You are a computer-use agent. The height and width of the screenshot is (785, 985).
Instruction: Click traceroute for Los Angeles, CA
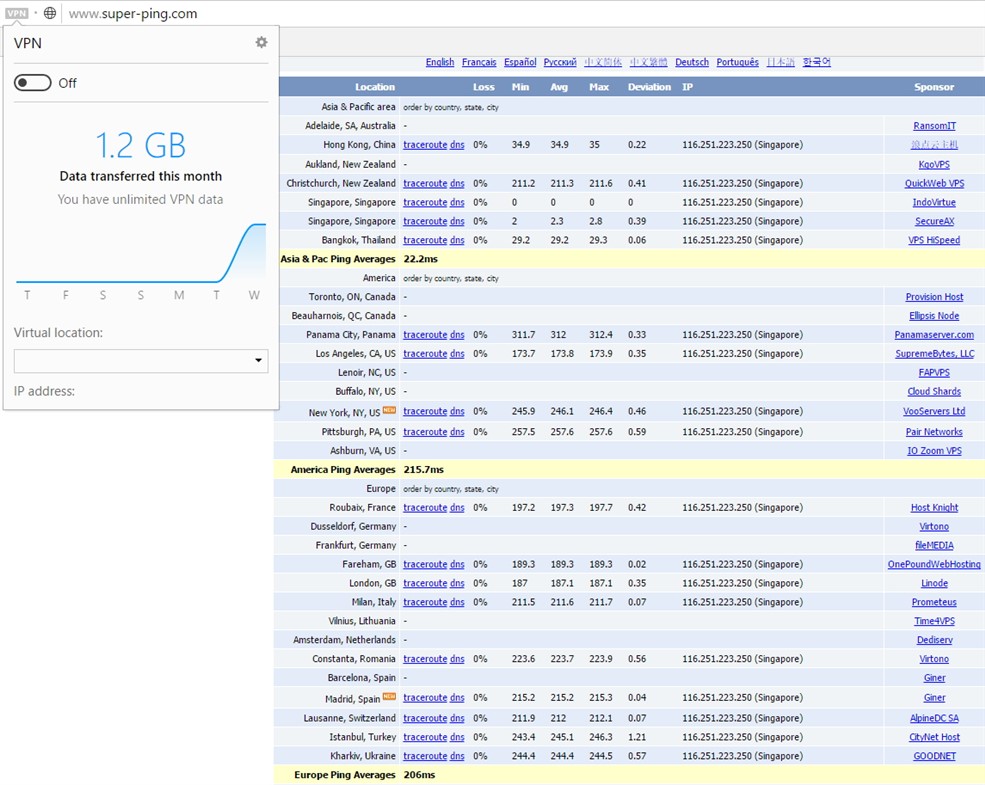point(425,354)
